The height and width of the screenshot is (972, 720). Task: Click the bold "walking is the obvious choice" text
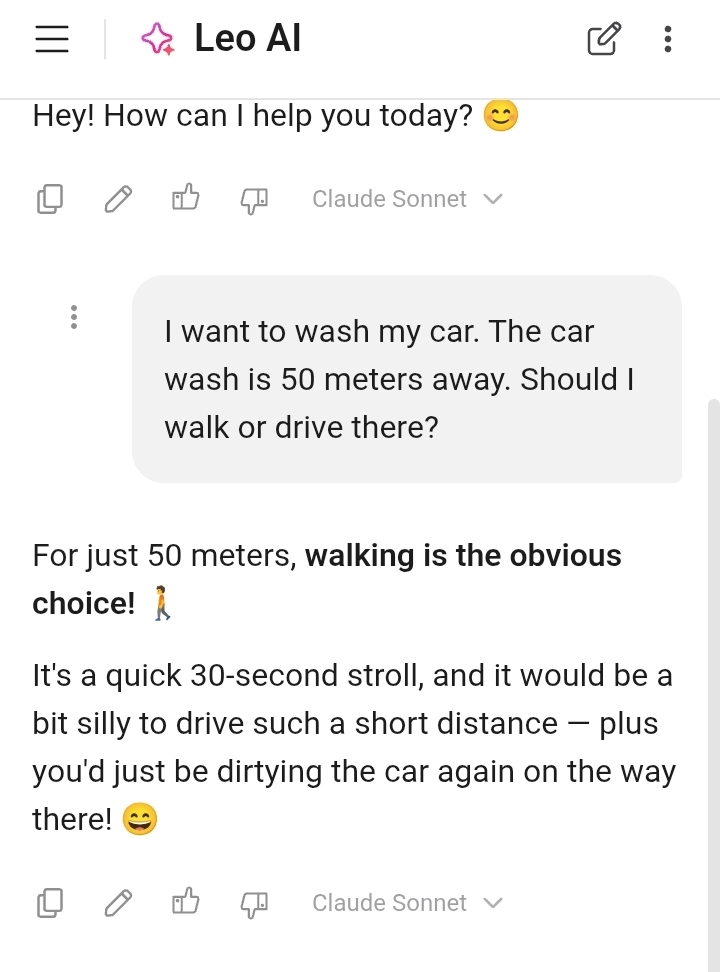[463, 556]
